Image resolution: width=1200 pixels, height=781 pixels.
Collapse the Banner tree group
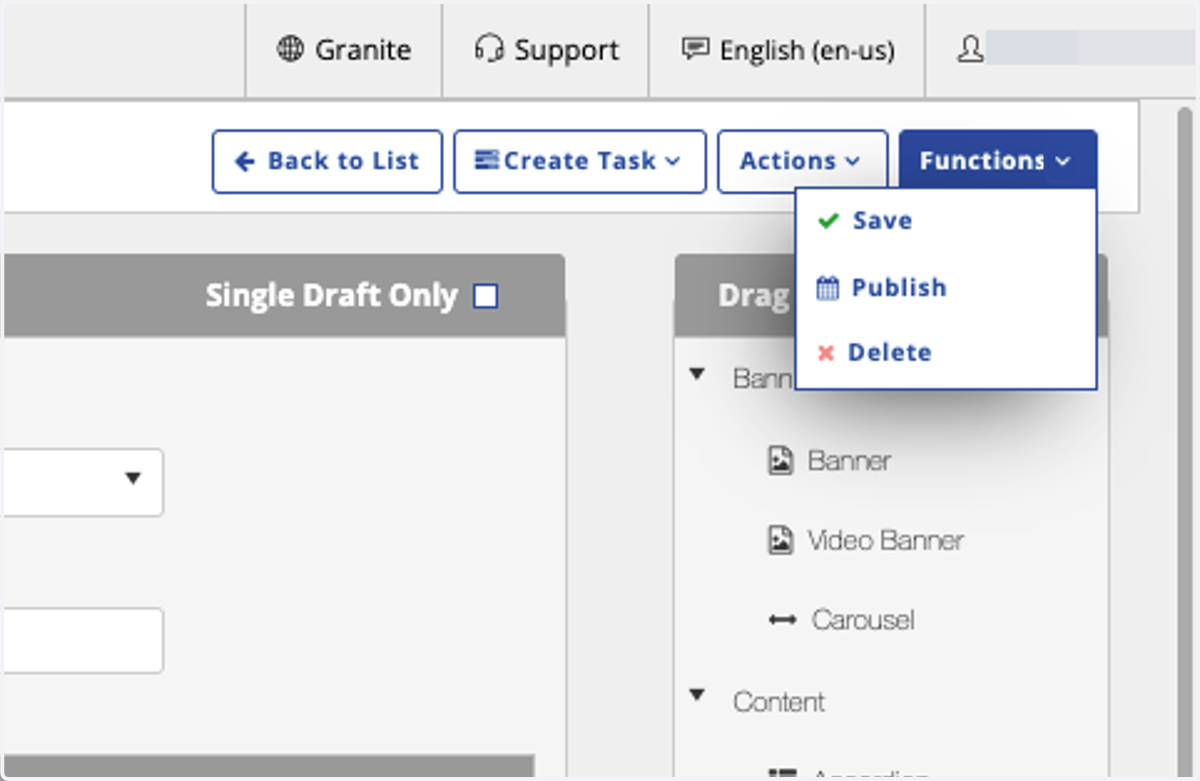tap(698, 375)
